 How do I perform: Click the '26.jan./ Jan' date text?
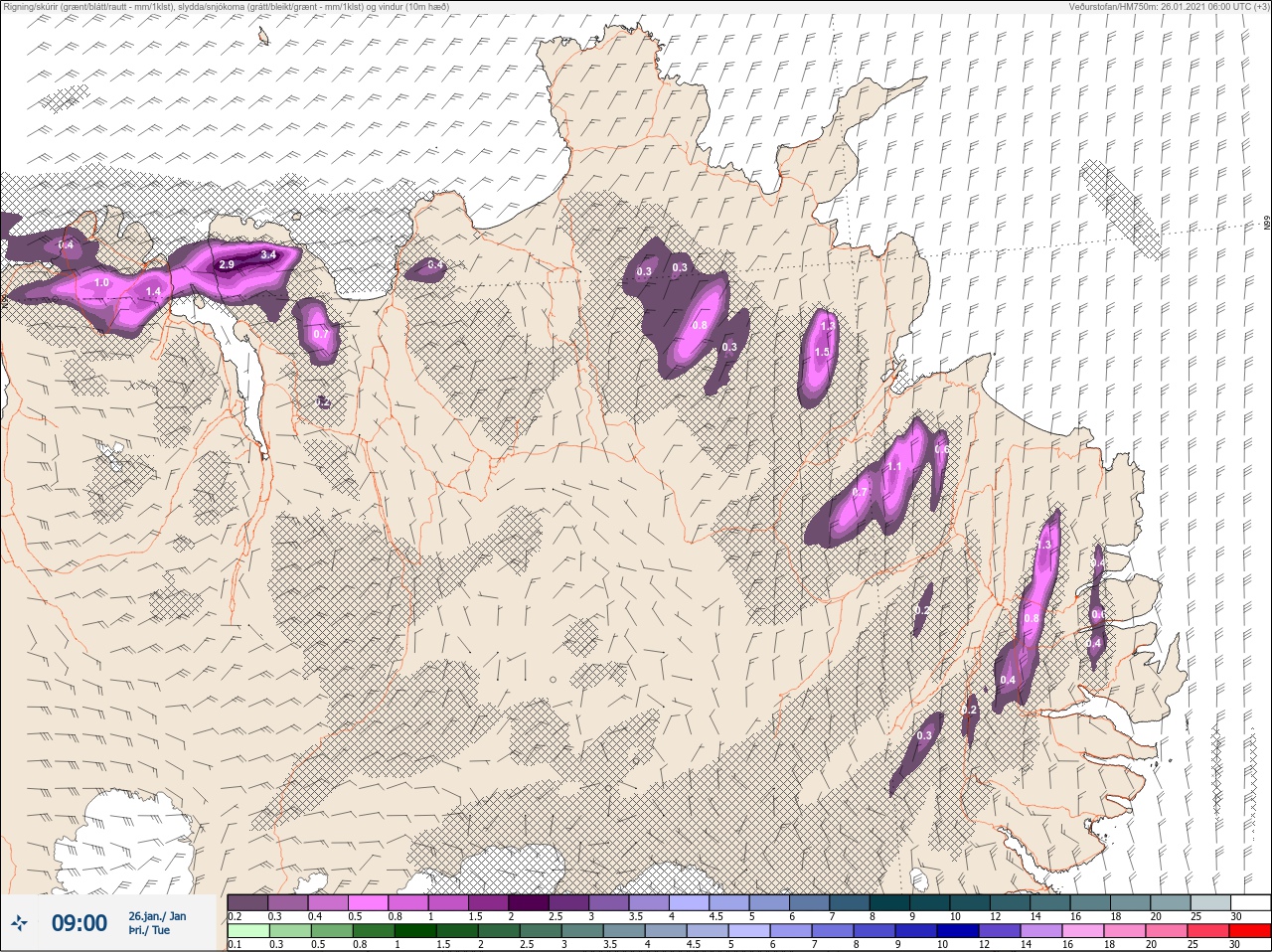[x=157, y=915]
